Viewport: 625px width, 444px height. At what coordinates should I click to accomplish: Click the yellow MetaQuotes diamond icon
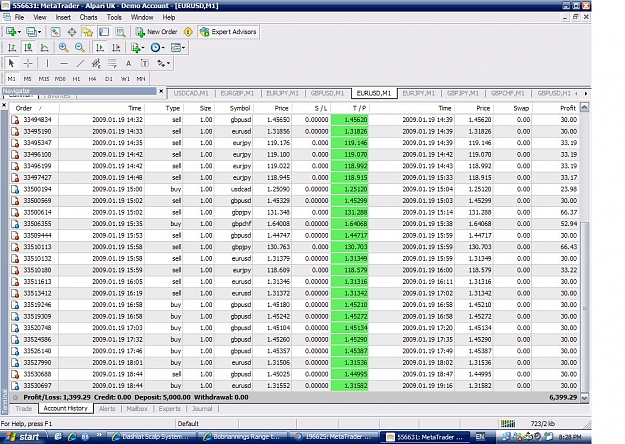[x=188, y=32]
